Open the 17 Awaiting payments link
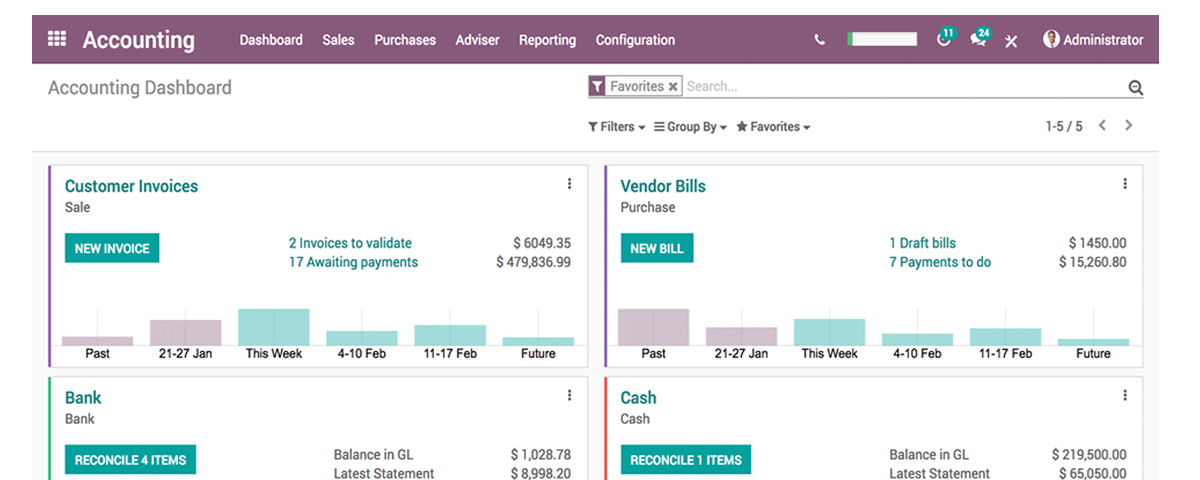 coord(353,262)
